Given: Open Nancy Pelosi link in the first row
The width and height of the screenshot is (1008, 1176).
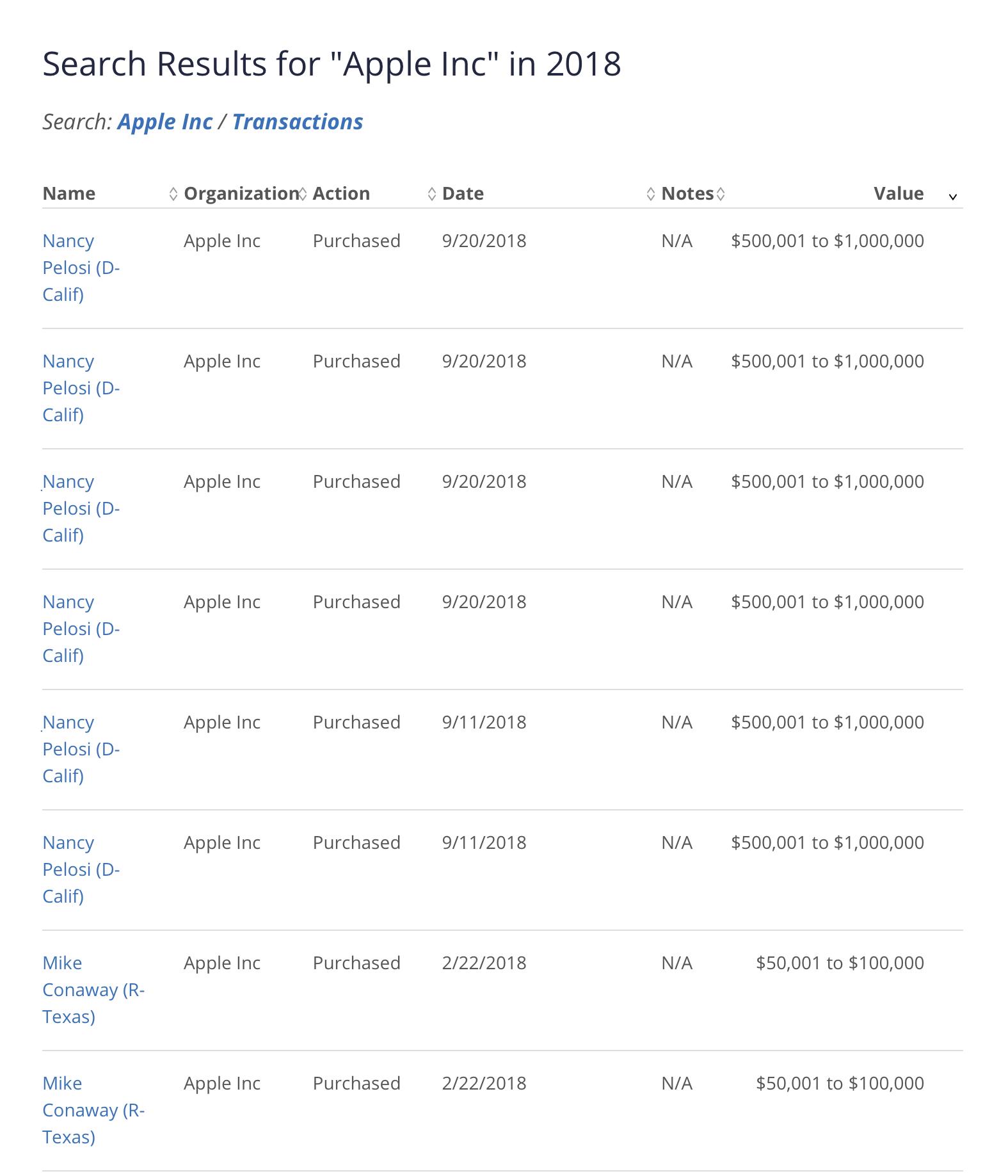Looking at the screenshot, I should (81, 268).
